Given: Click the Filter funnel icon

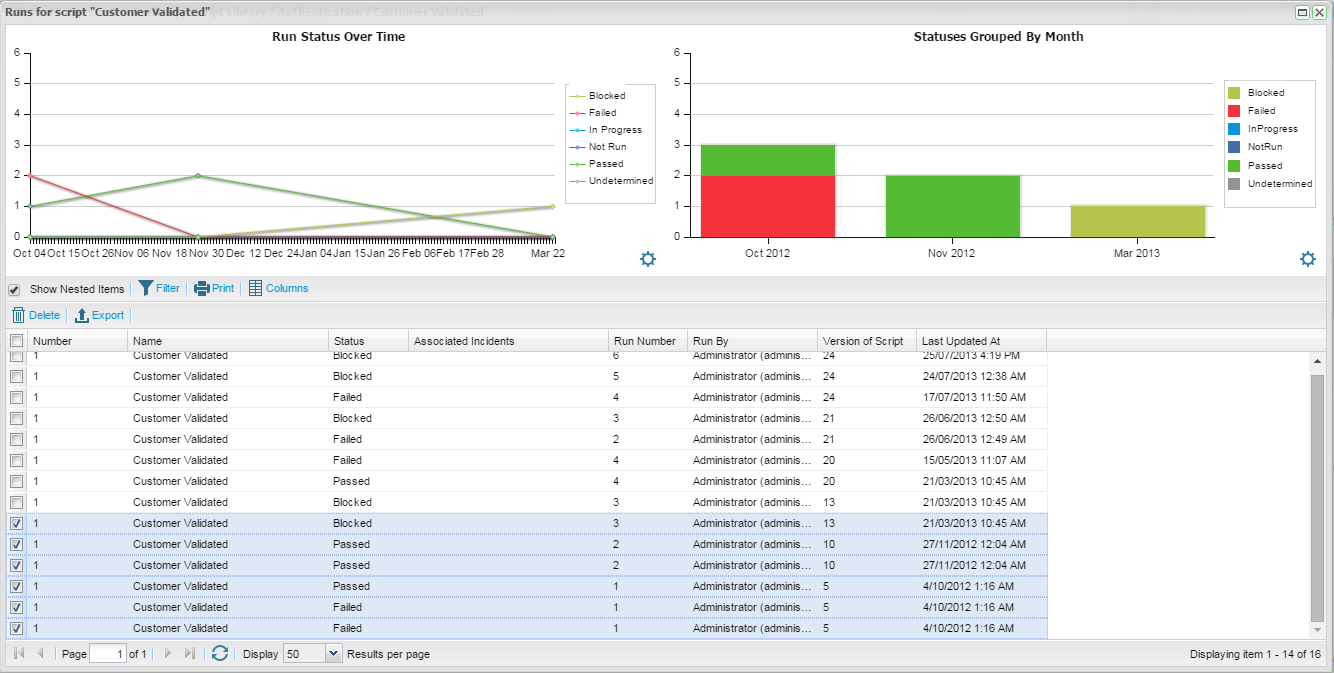Looking at the screenshot, I should (146, 288).
